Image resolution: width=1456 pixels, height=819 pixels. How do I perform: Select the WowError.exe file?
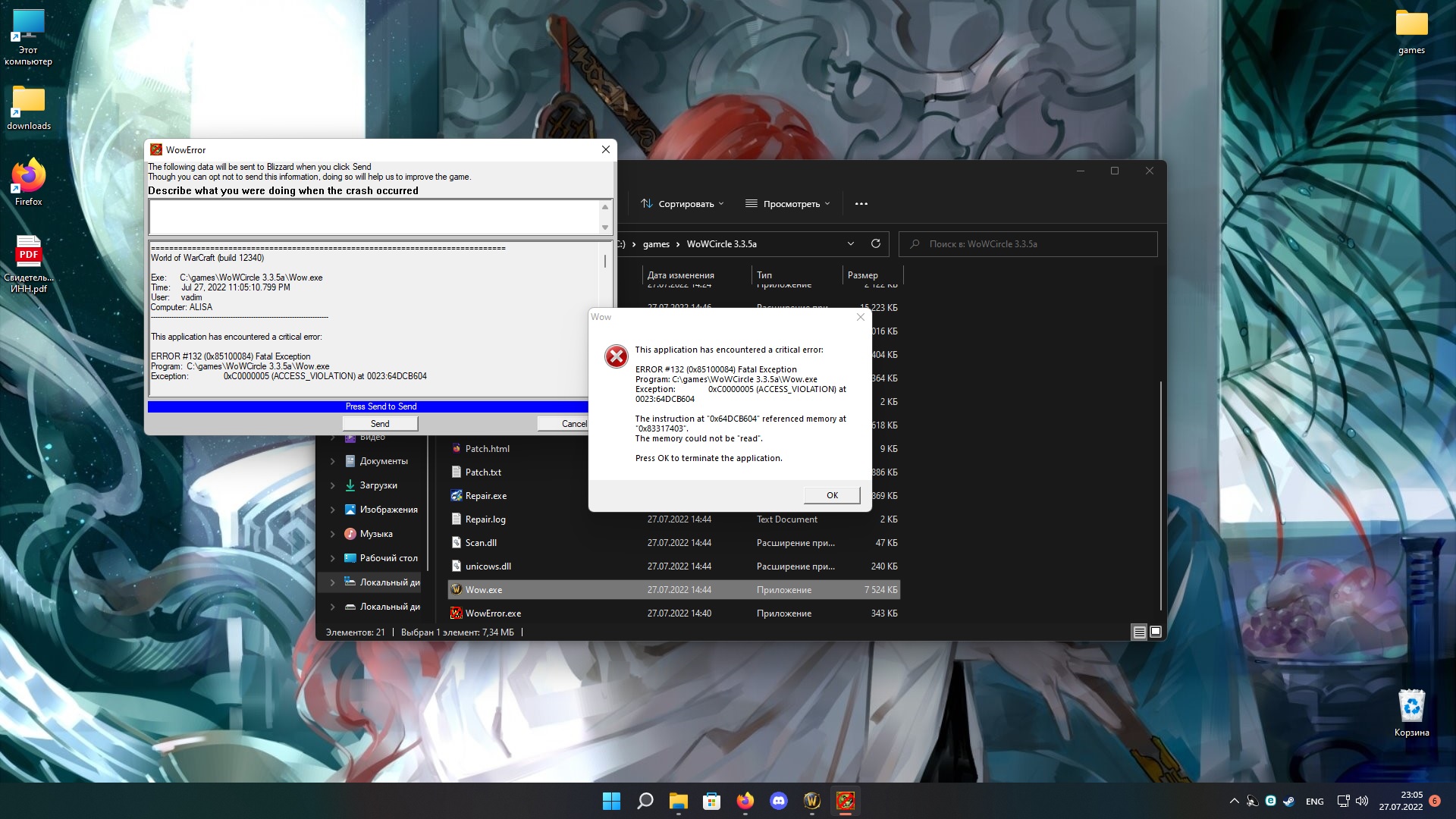pyautogui.click(x=493, y=613)
